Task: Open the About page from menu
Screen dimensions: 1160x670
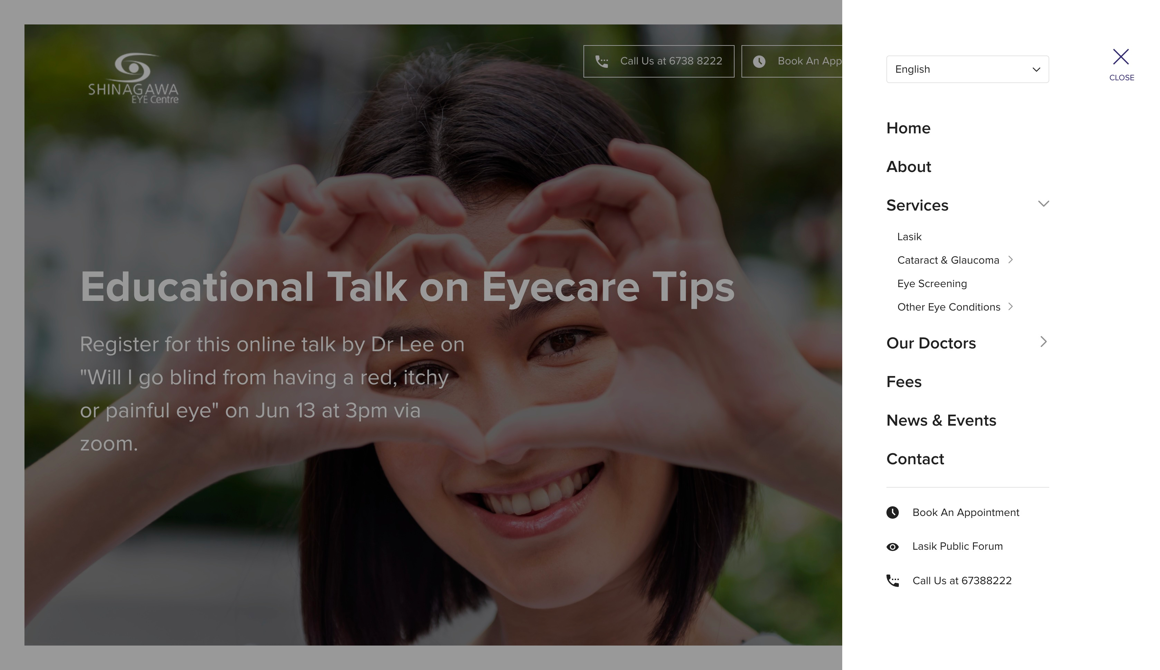Action: point(908,167)
